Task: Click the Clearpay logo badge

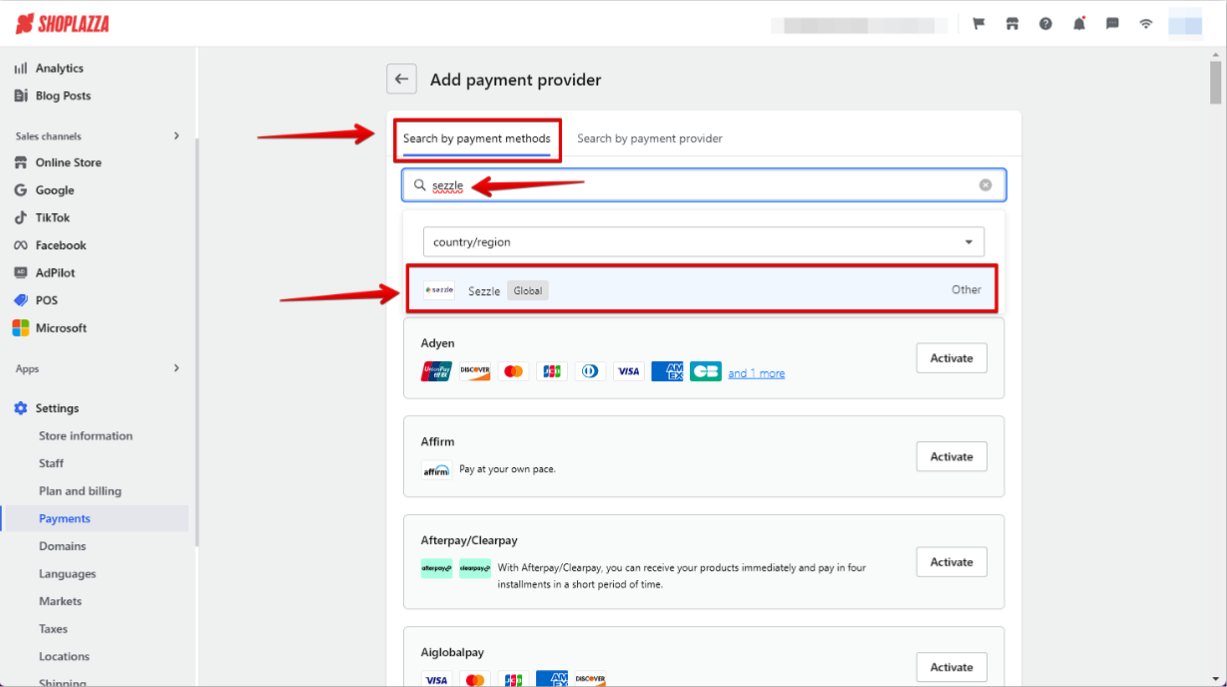Action: pos(475,568)
